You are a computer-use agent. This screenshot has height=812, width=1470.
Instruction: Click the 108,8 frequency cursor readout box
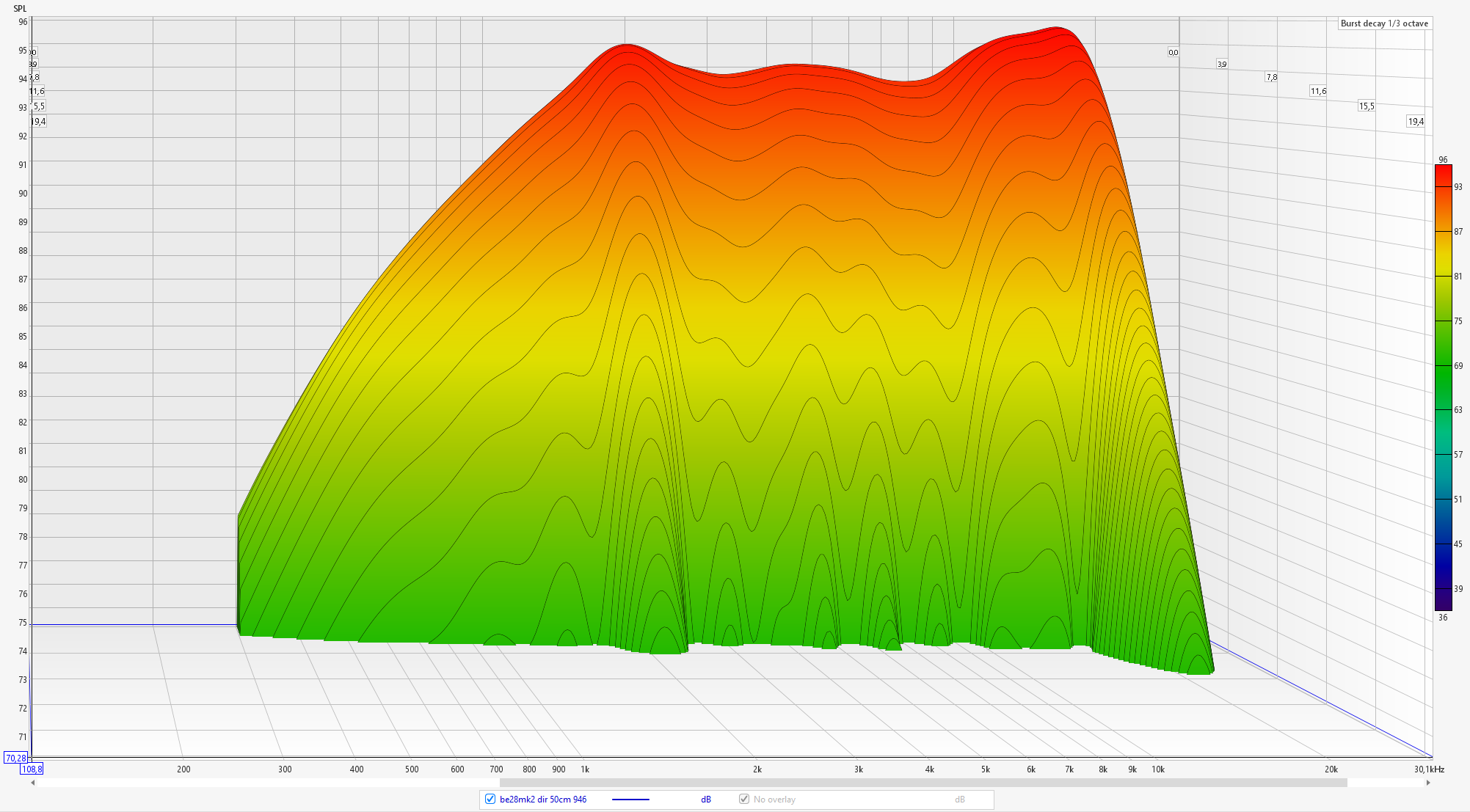tap(32, 769)
